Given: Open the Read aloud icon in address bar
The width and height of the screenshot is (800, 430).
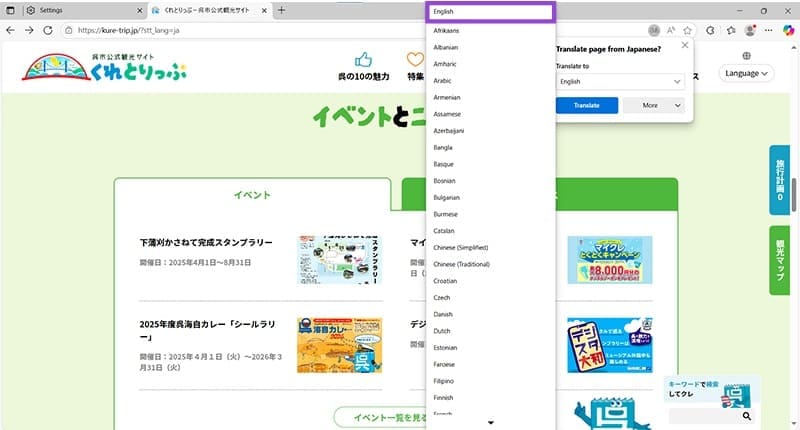Looking at the screenshot, I should (x=670, y=30).
